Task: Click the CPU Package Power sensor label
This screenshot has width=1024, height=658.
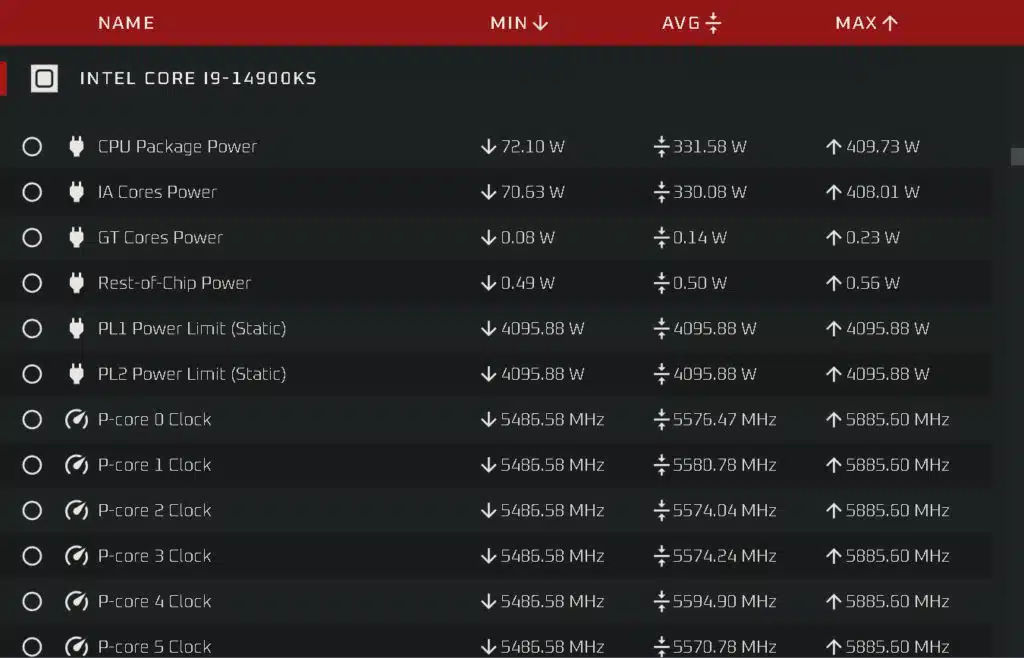Action: 178,147
